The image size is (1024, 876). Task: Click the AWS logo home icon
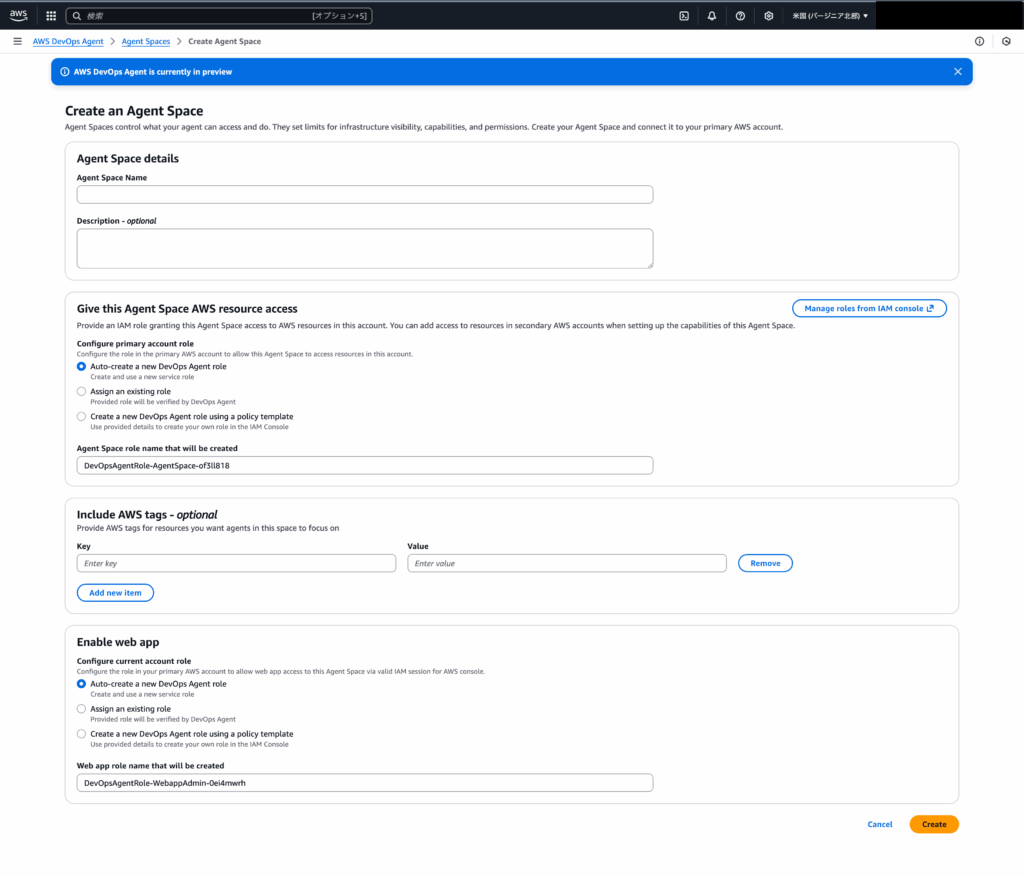[18, 15]
